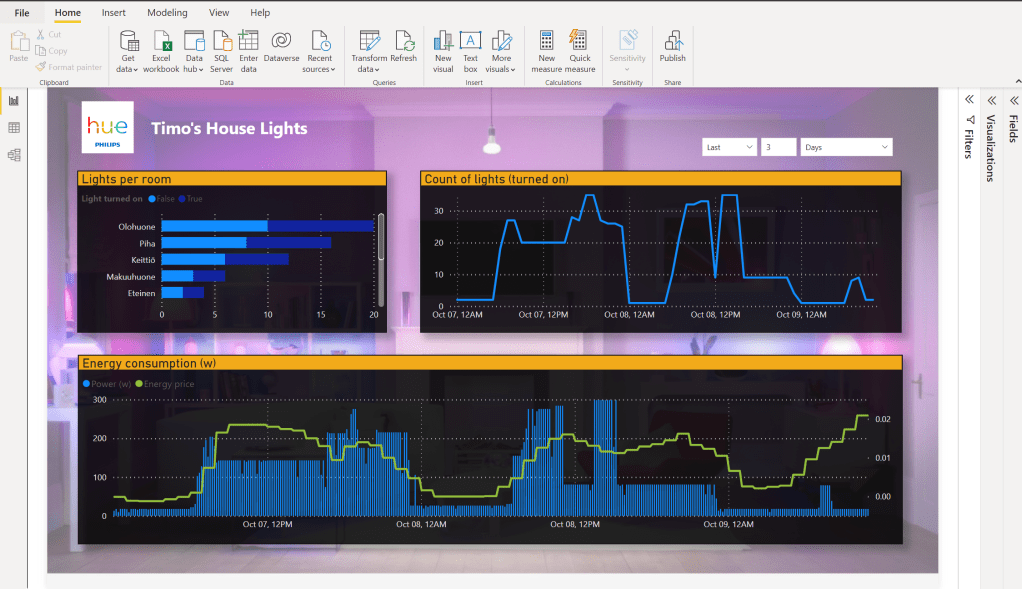Click the Publish icon
The width and height of the screenshot is (1022, 589).
tap(672, 41)
